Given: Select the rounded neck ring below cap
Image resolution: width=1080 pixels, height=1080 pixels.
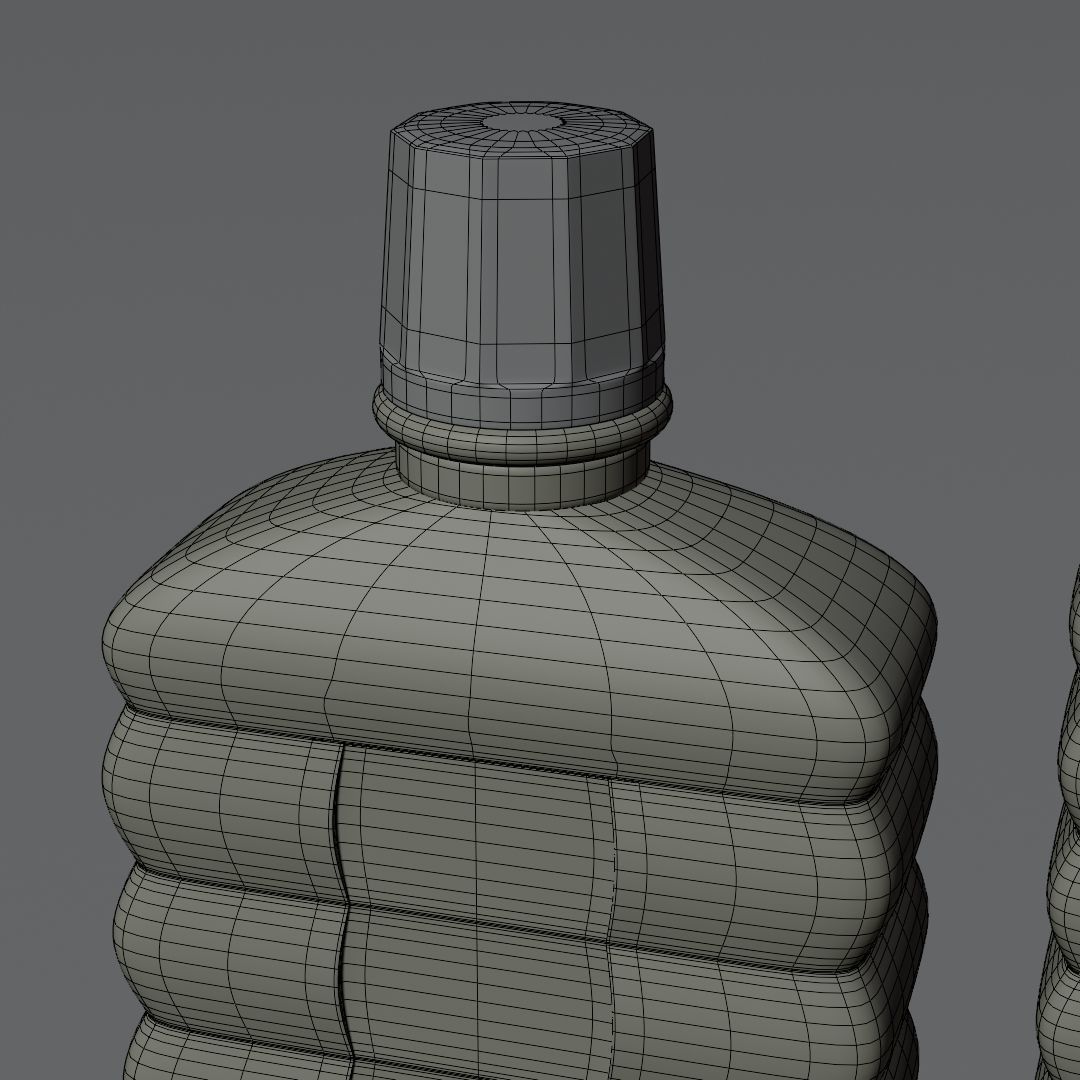Looking at the screenshot, I should tap(523, 427).
